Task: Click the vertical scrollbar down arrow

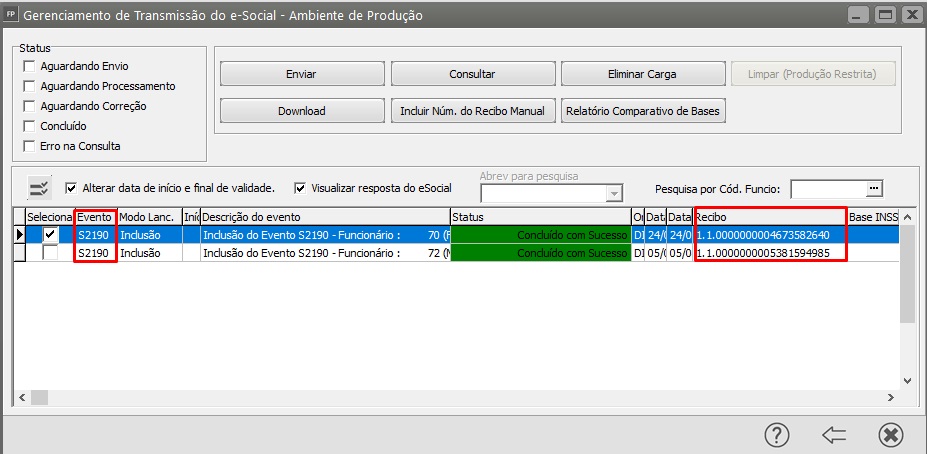Action: click(907, 381)
